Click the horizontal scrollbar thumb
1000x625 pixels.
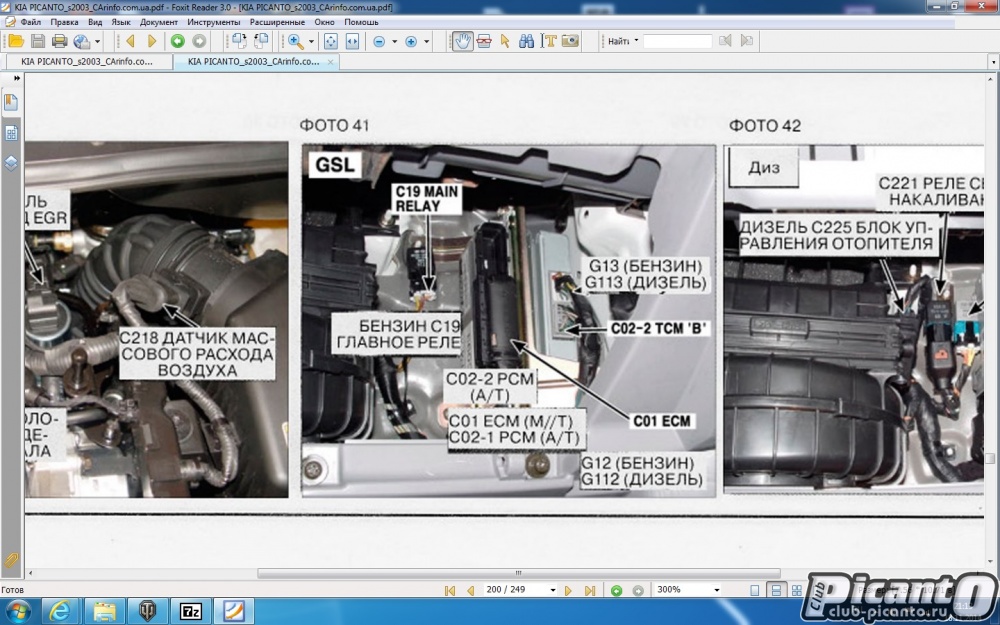pos(518,573)
